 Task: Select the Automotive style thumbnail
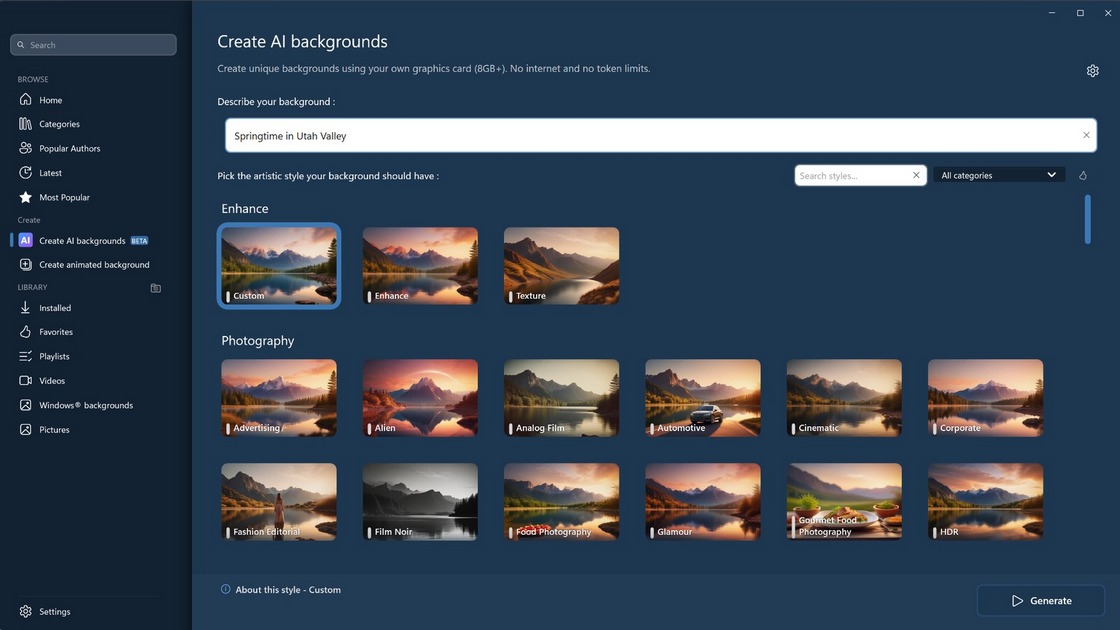[703, 398]
